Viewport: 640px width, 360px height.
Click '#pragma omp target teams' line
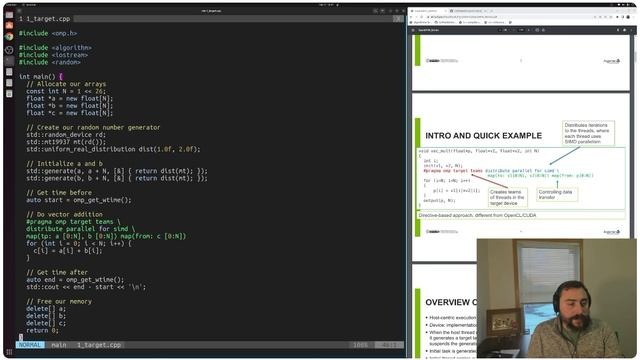pyautogui.click(x=73, y=222)
